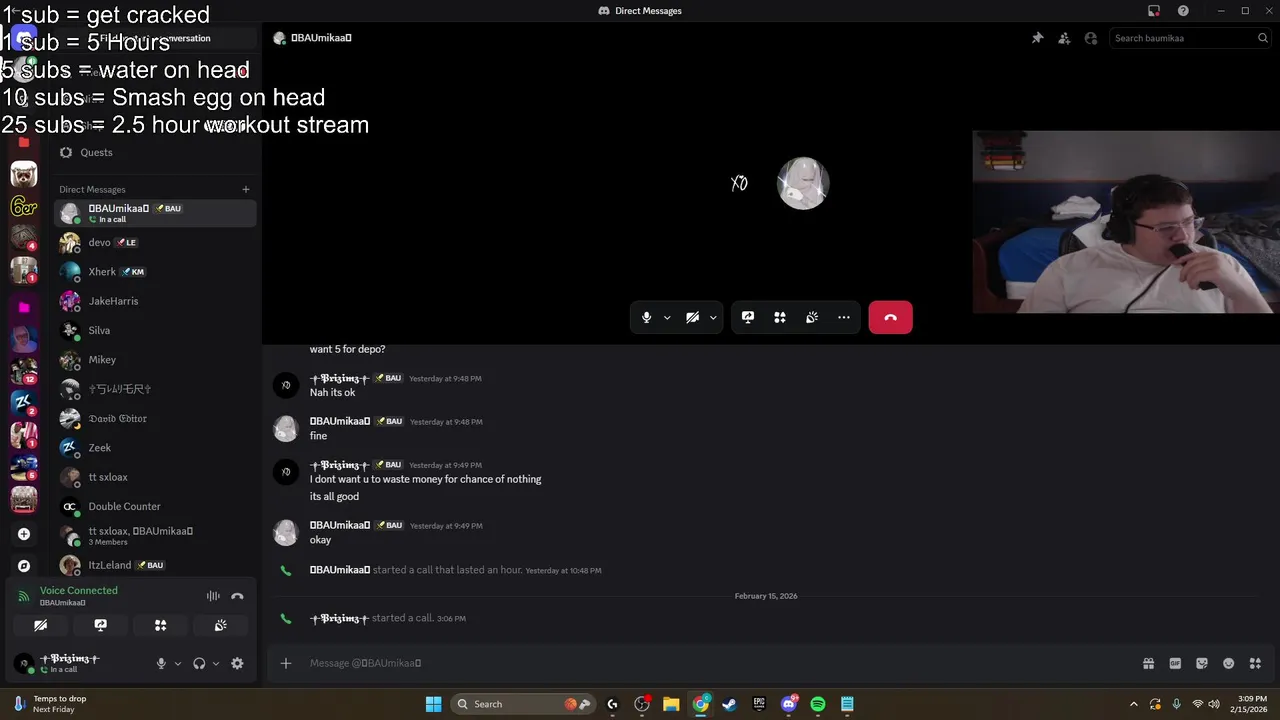
Task: Toggle noise suppression waveform icon in voice panel
Action: (x=213, y=596)
